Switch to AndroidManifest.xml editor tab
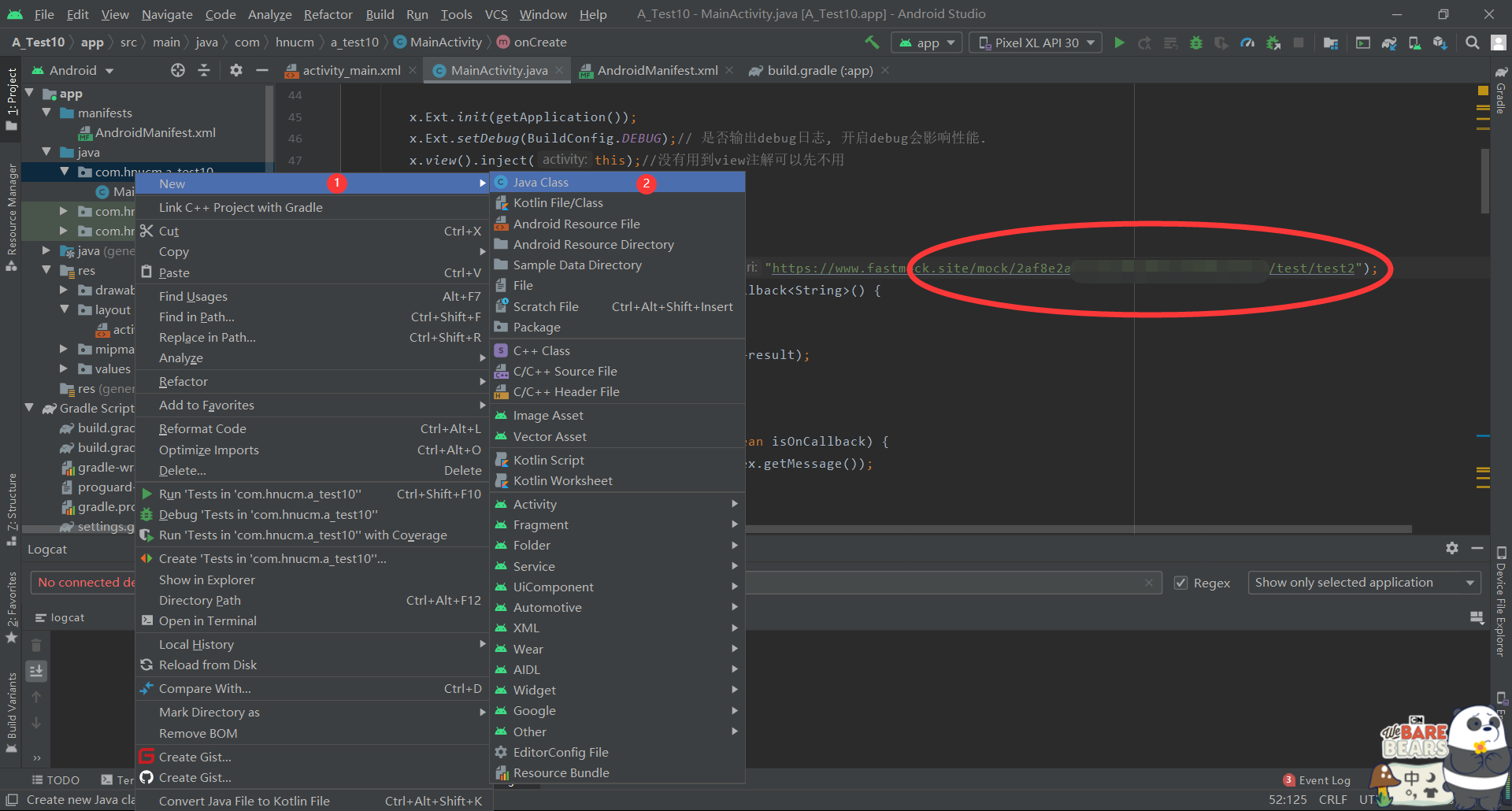 657,70
